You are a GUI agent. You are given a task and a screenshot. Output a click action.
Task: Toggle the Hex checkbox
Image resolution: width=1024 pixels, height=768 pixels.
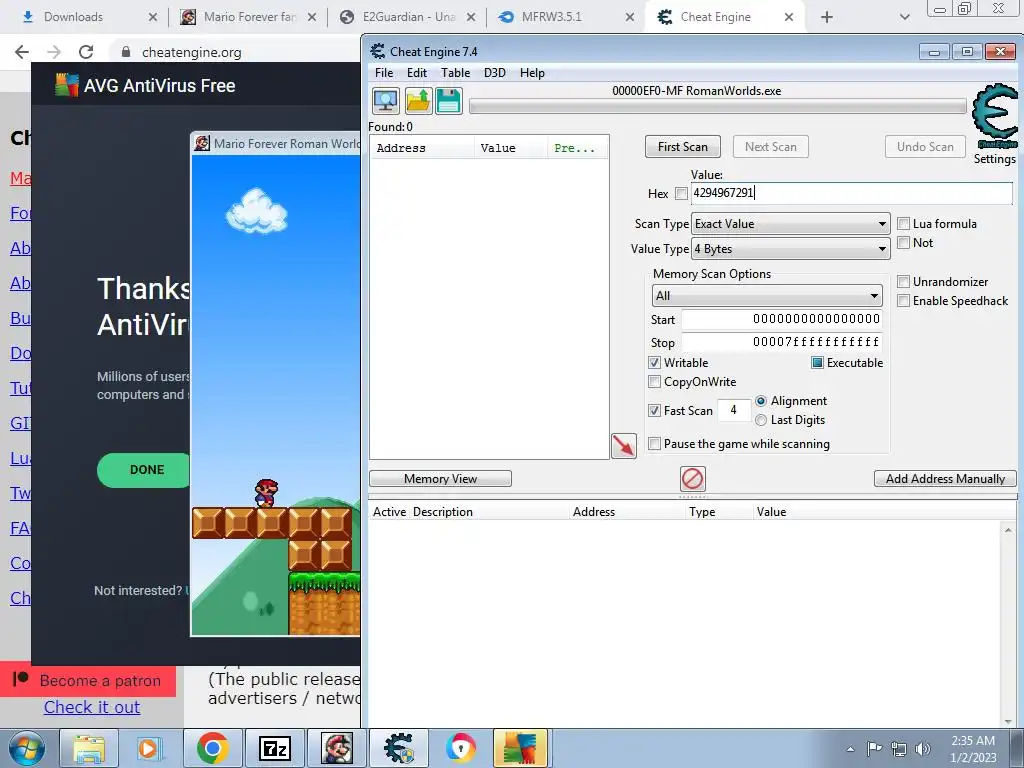tap(681, 193)
